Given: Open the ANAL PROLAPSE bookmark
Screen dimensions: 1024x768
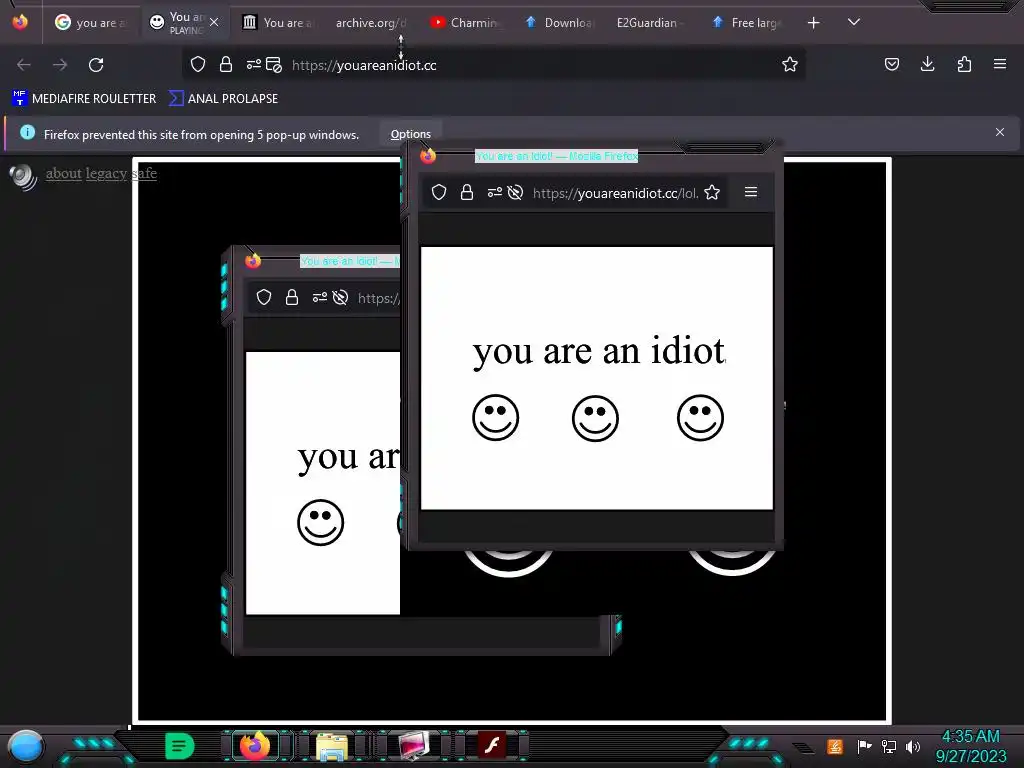Looking at the screenshot, I should (x=223, y=99).
